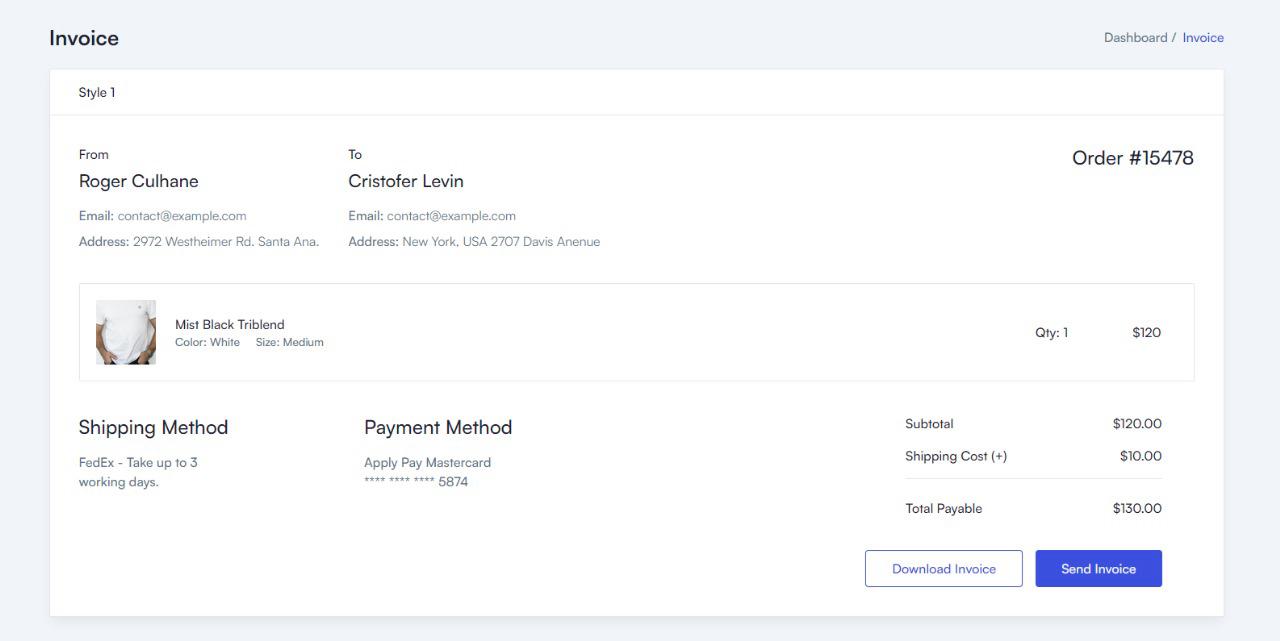Click the sender's contact@example.com email

(x=182, y=216)
